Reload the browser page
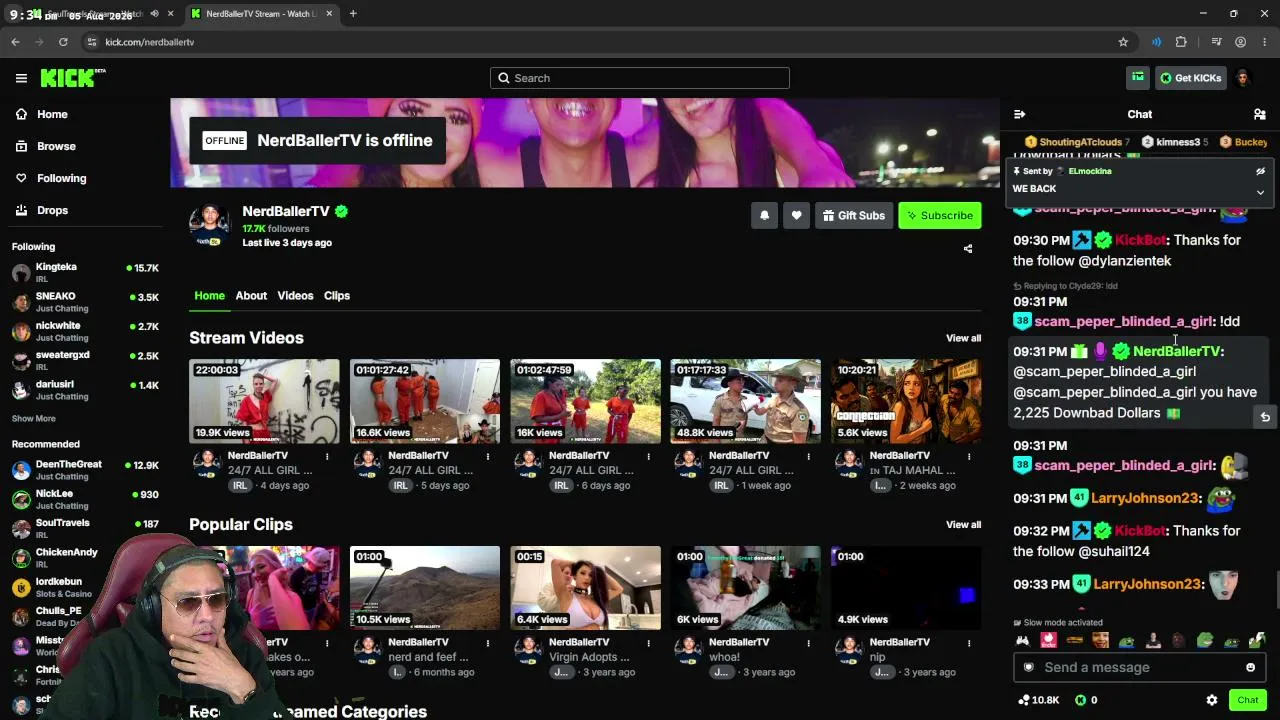 click(x=63, y=42)
